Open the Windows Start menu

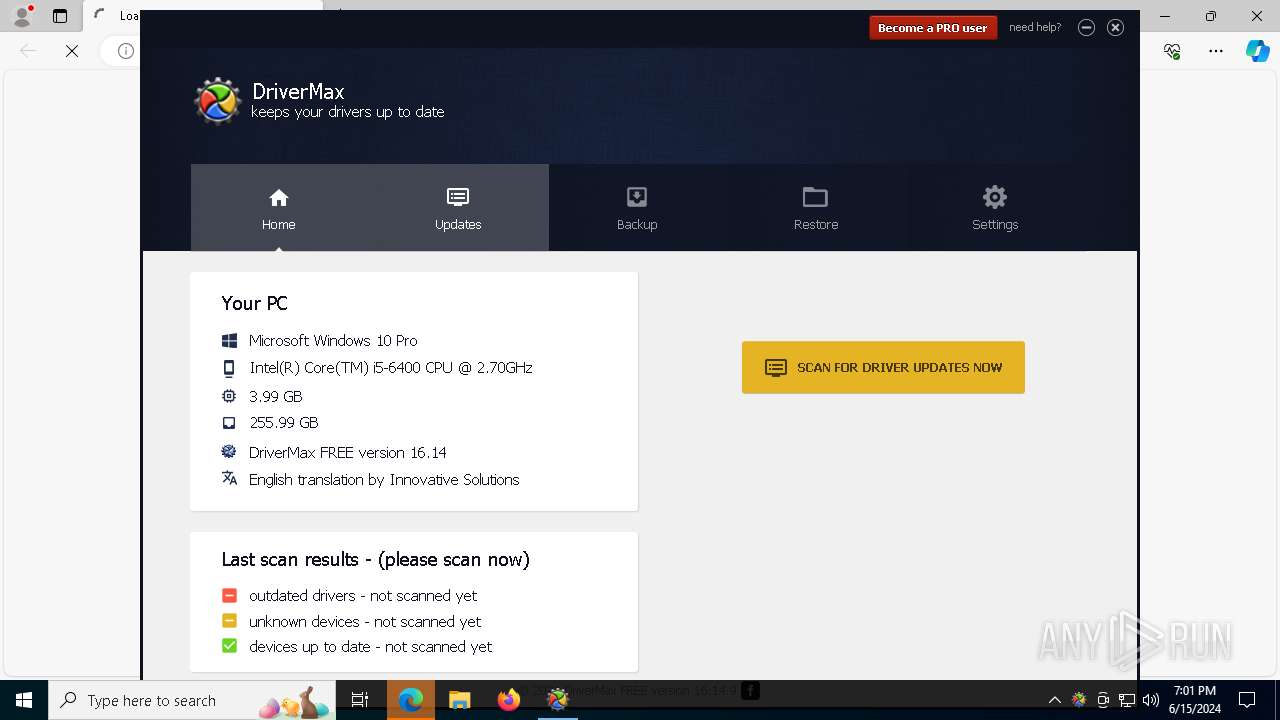24,700
